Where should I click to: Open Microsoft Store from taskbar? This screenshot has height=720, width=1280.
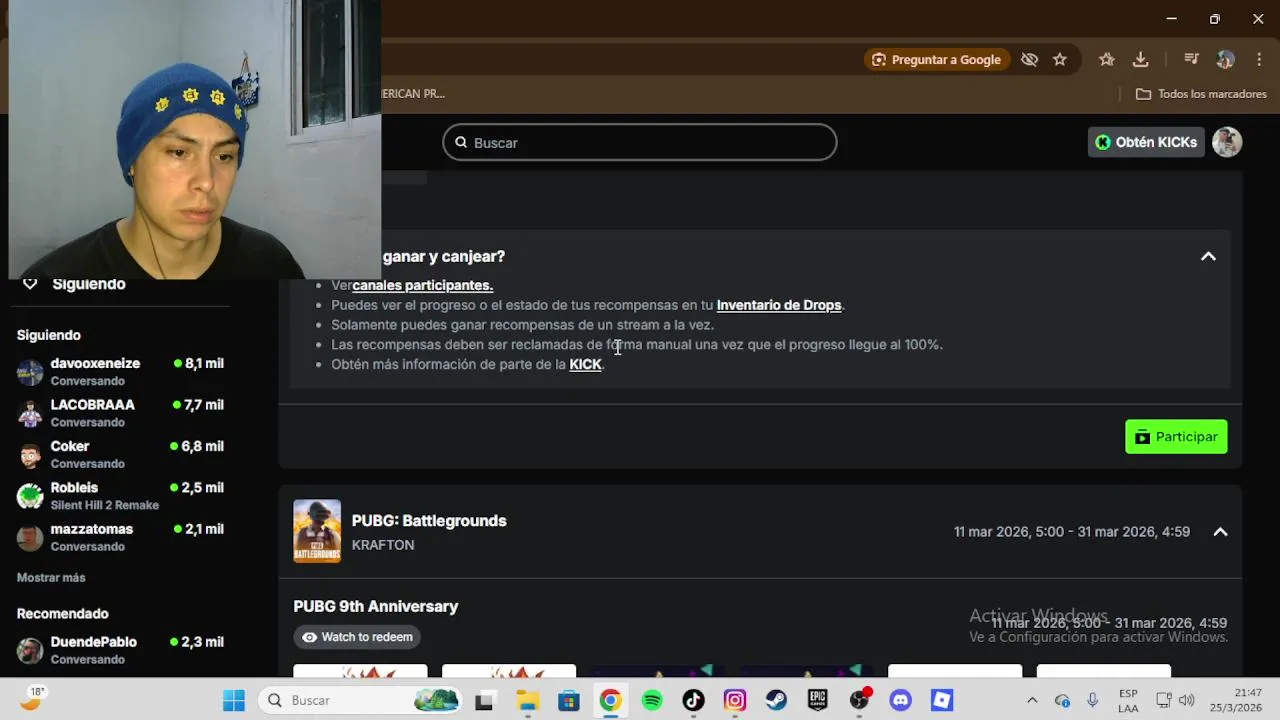[x=568, y=700]
